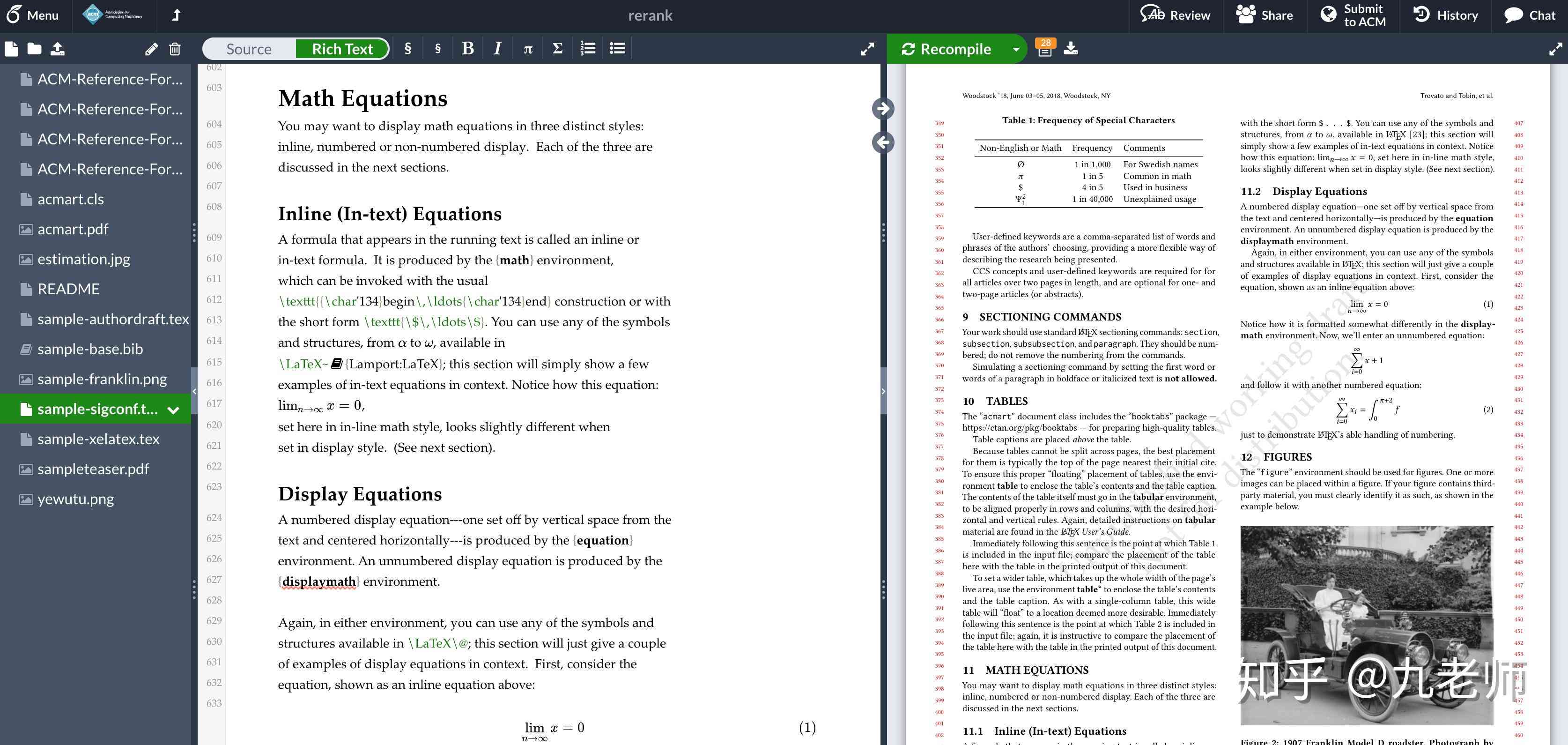Click line number 617 in the gutter
The width and height of the screenshot is (1568, 745).
coord(214,403)
